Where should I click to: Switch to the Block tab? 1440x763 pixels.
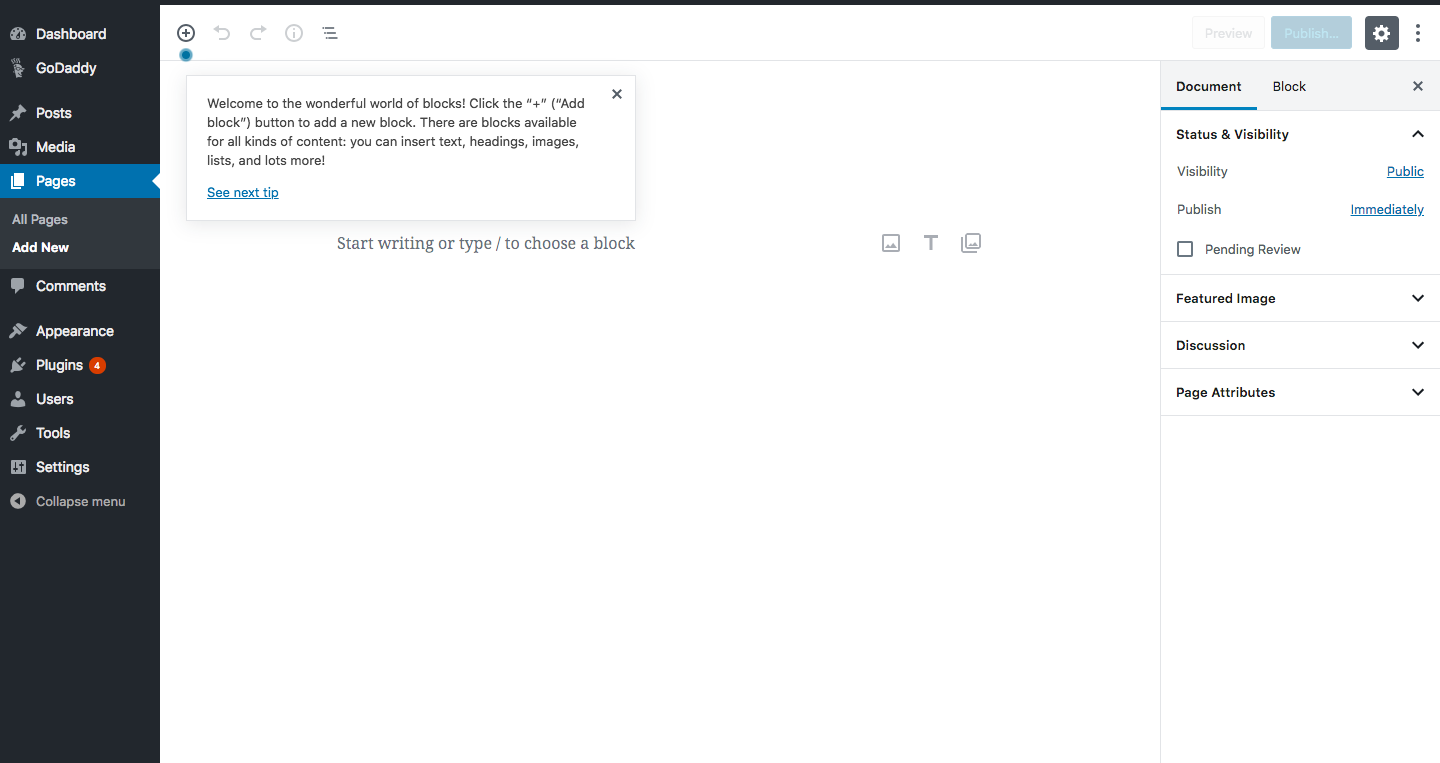[x=1289, y=86]
